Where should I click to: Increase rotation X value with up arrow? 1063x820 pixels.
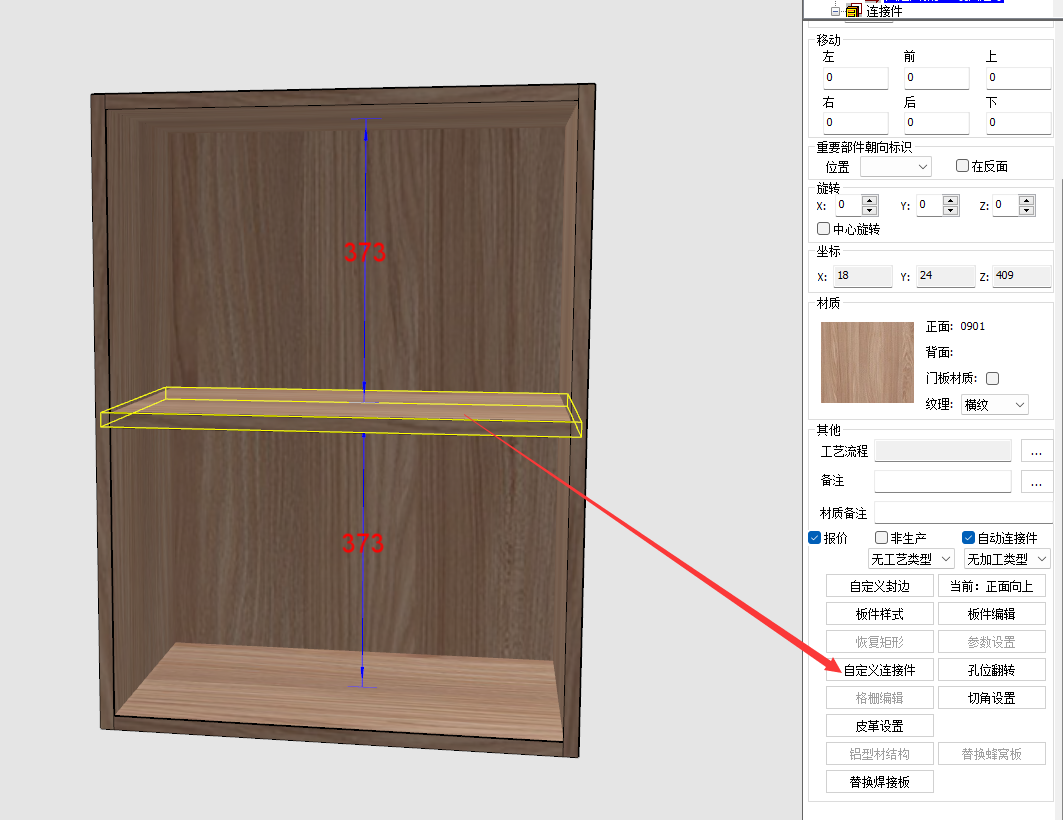coord(870,200)
